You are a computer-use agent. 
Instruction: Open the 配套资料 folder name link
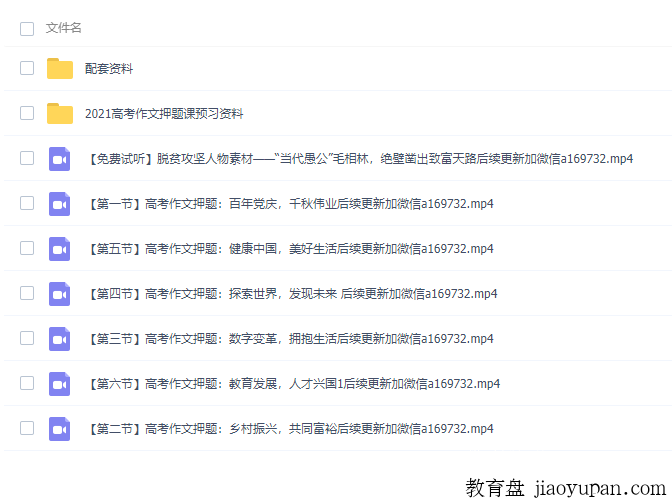point(109,69)
